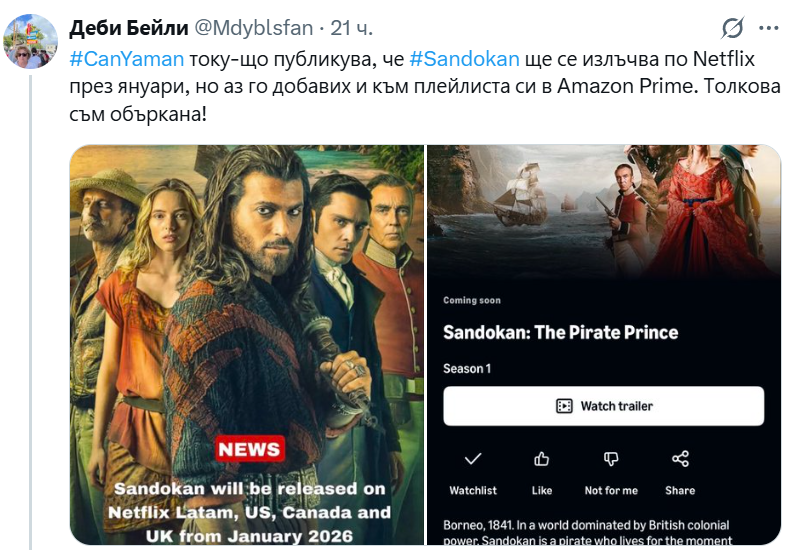Select the Season 1 label
Screen dimensions: 797x550
(467, 369)
